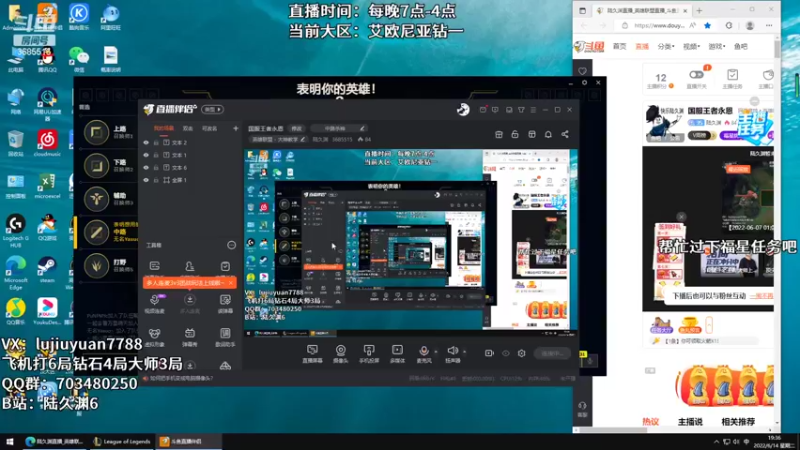Image resolution: width=800 pixels, height=450 pixels.
Task: Open settings gear in bottom toolbar
Action: [x=521, y=353]
